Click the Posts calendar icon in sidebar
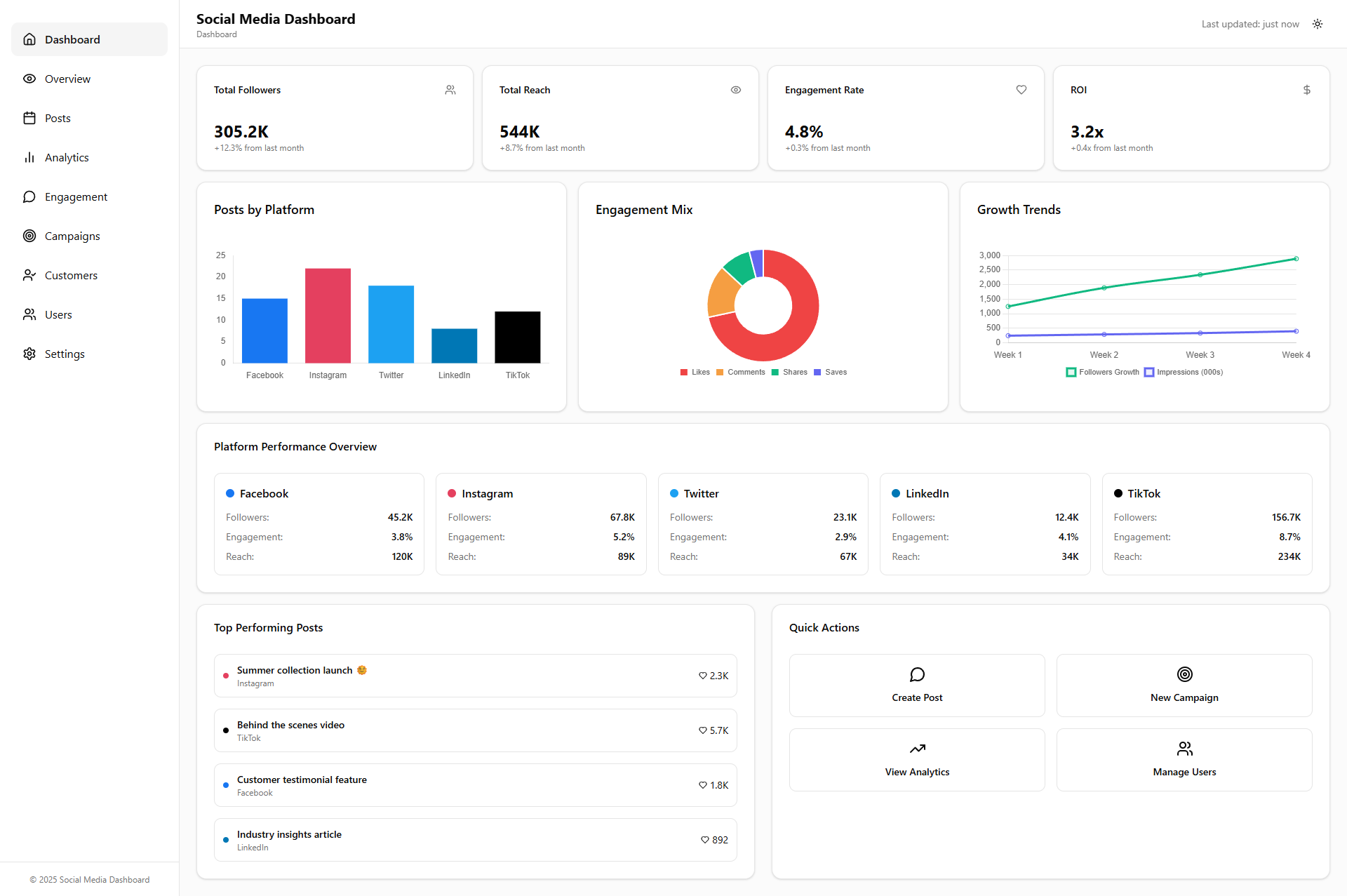The image size is (1347, 896). (x=29, y=118)
